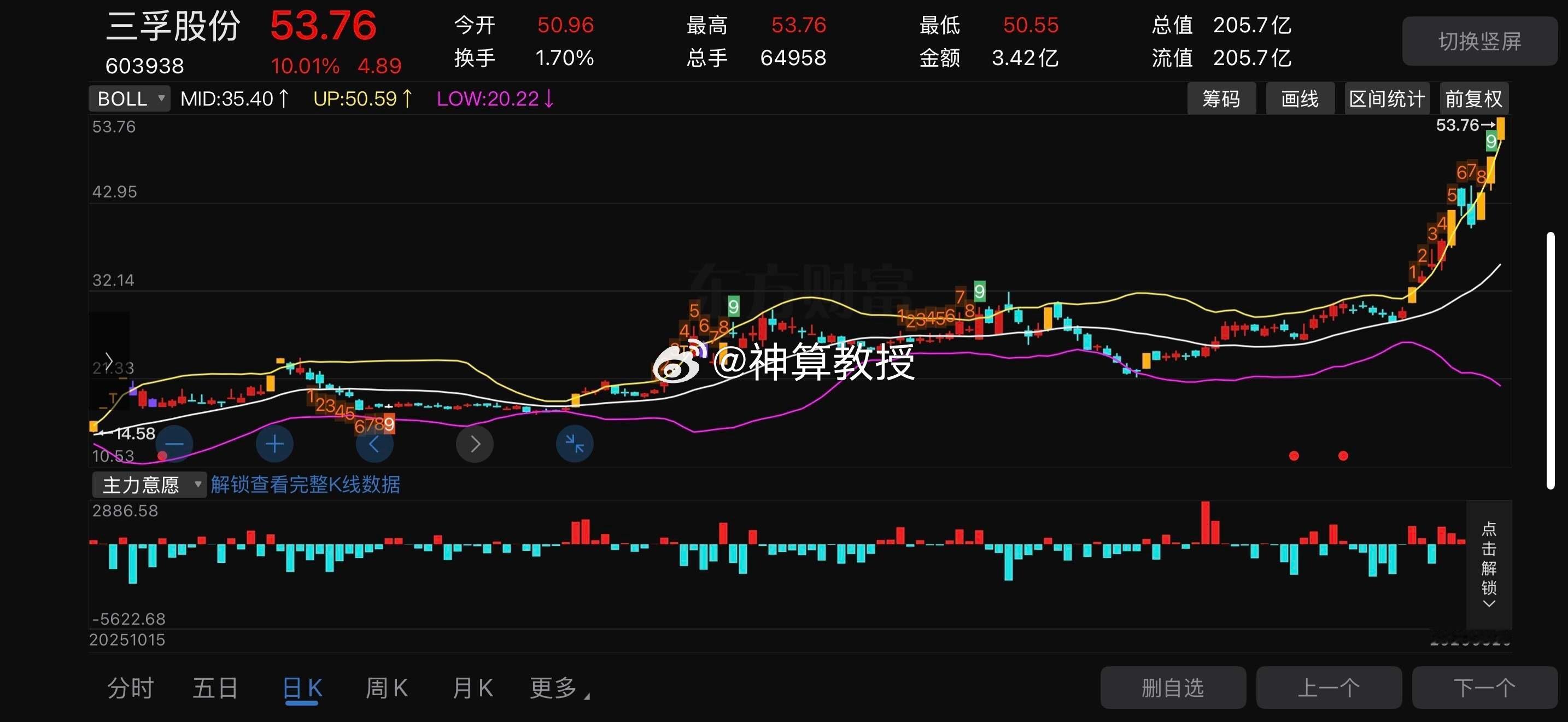This screenshot has width=1568, height=722.
Task: Click the UP:50.59 Bollinger value
Action: point(363,98)
